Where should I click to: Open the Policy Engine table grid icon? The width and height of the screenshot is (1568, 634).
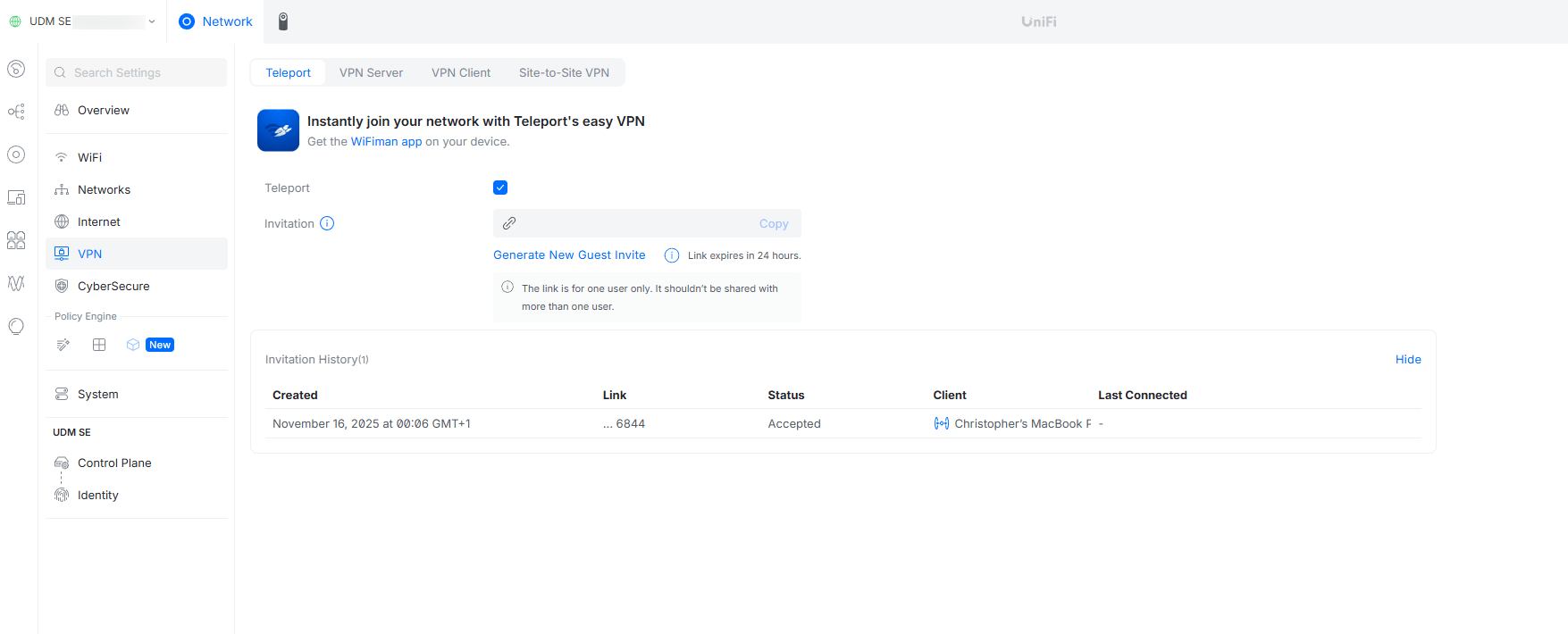pyautogui.click(x=99, y=345)
